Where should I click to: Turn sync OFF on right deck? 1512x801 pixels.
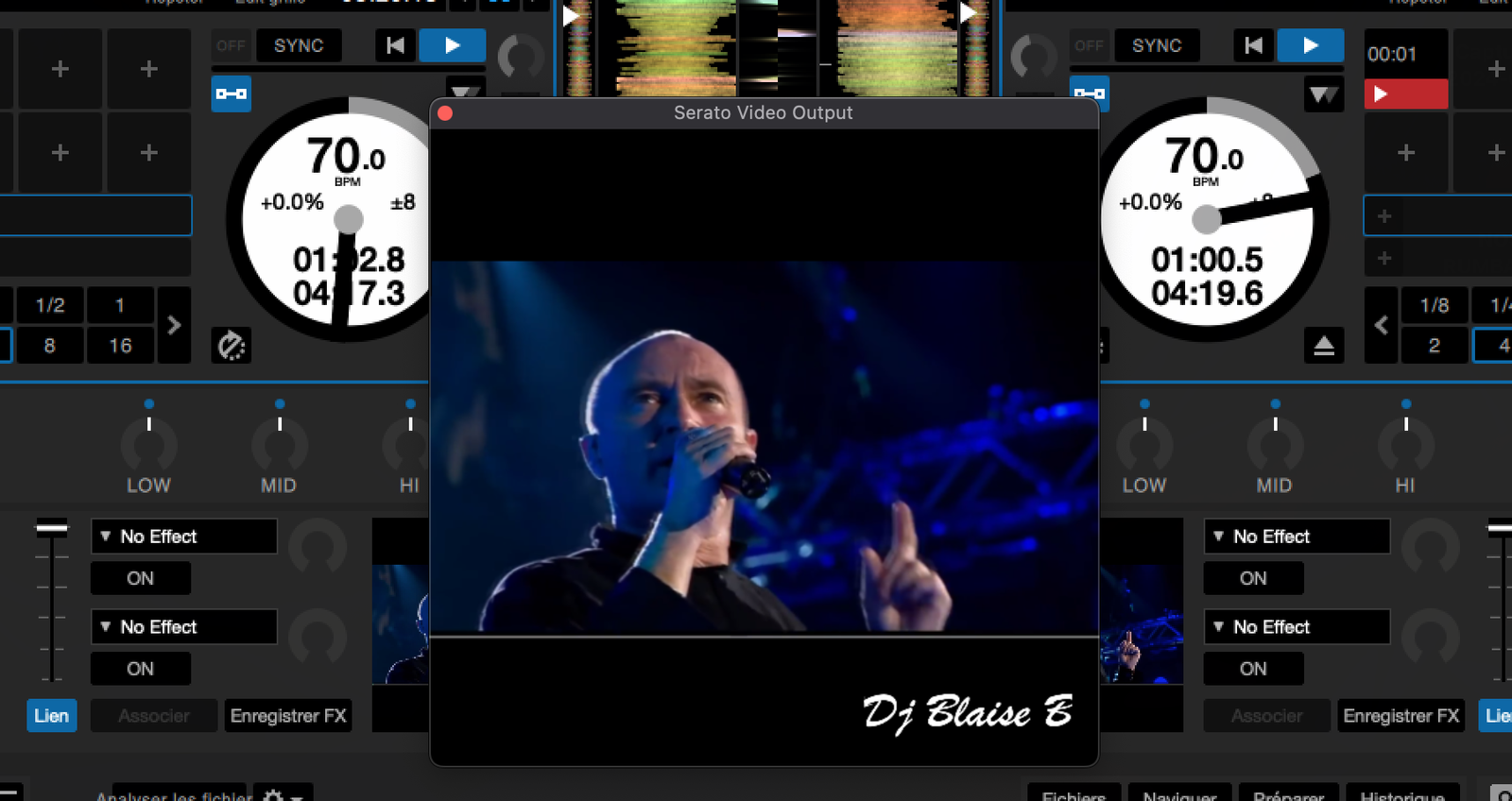[x=1089, y=45]
